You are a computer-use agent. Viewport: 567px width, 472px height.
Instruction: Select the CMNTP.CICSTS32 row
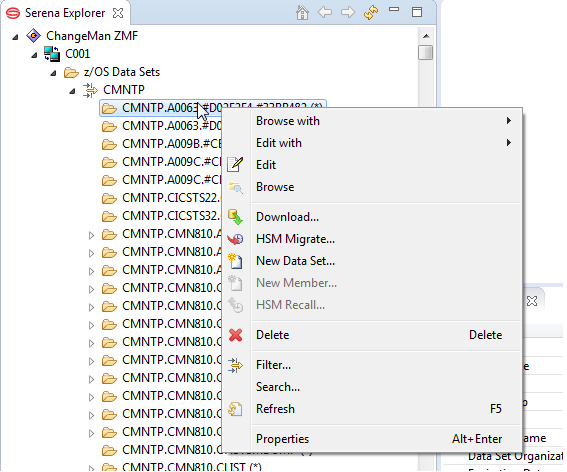[x=171, y=216]
